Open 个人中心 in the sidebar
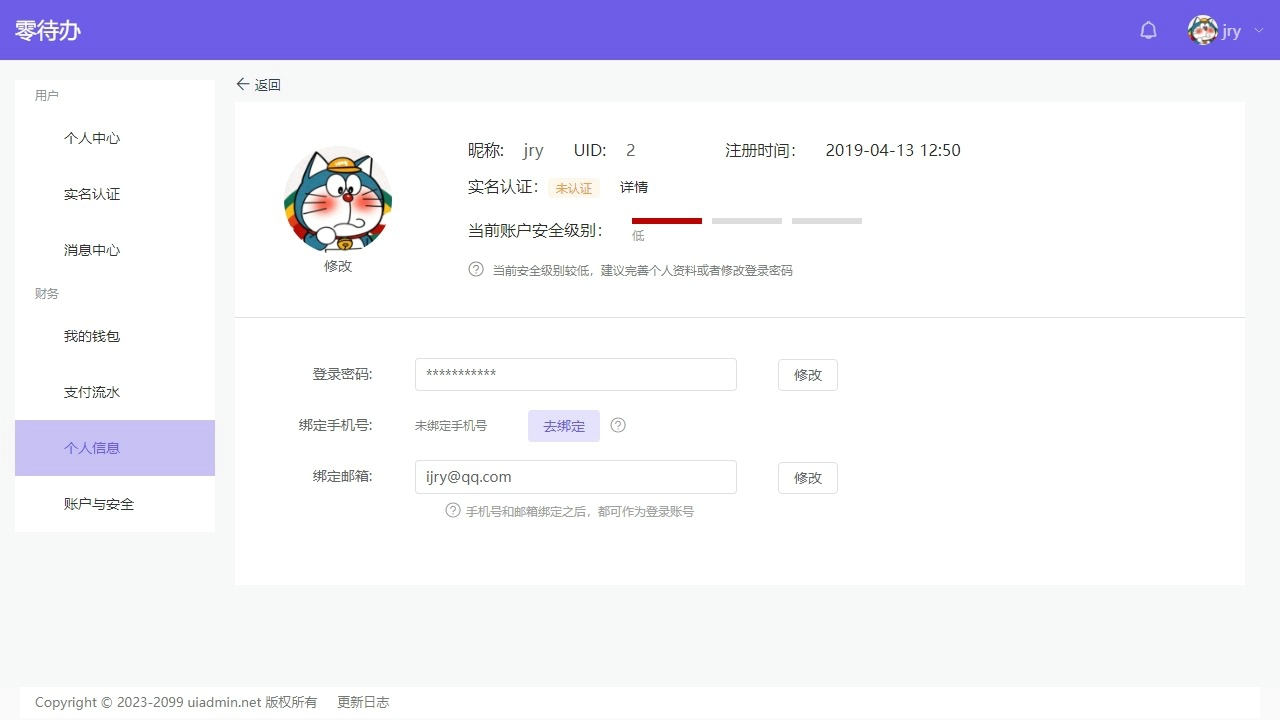 [92, 138]
